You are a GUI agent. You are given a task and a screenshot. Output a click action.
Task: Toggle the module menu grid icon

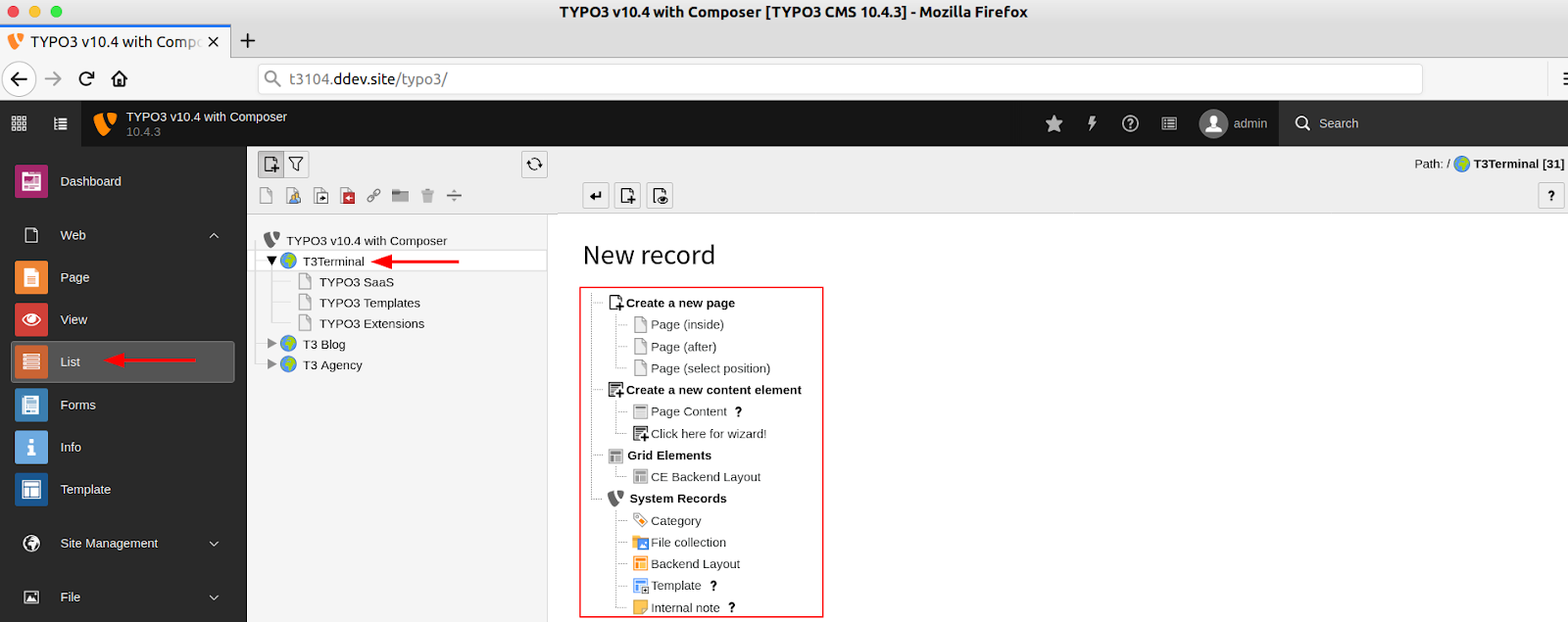coord(19,123)
